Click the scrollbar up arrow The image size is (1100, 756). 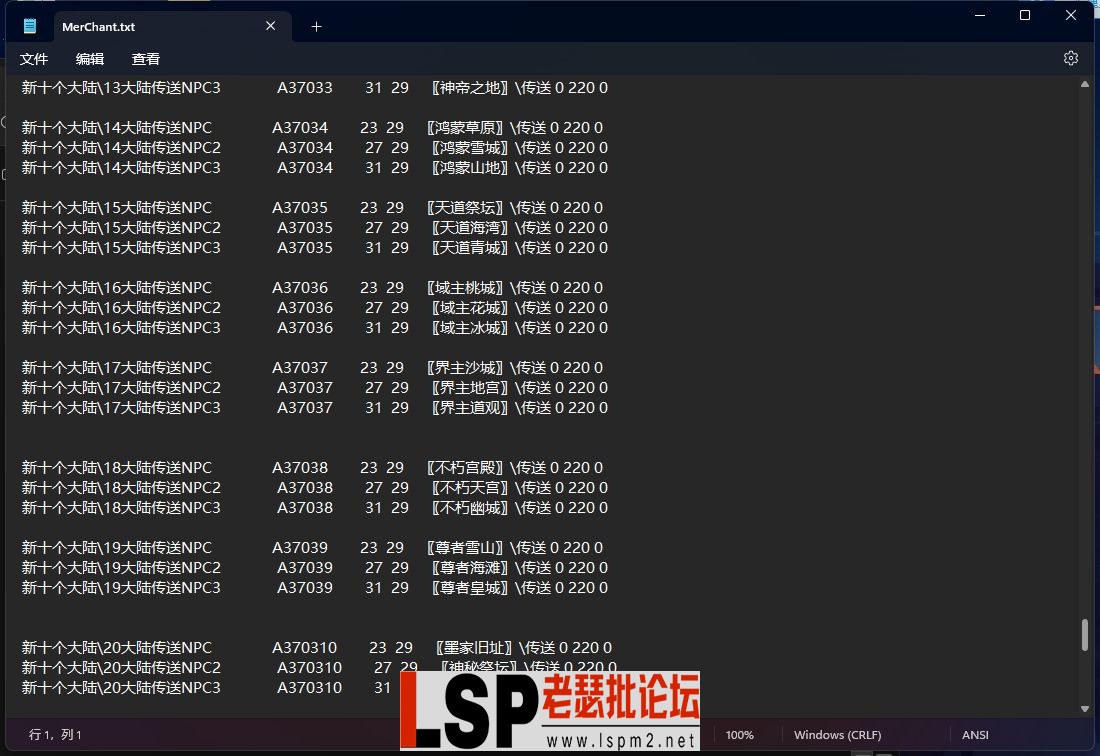[x=1085, y=84]
